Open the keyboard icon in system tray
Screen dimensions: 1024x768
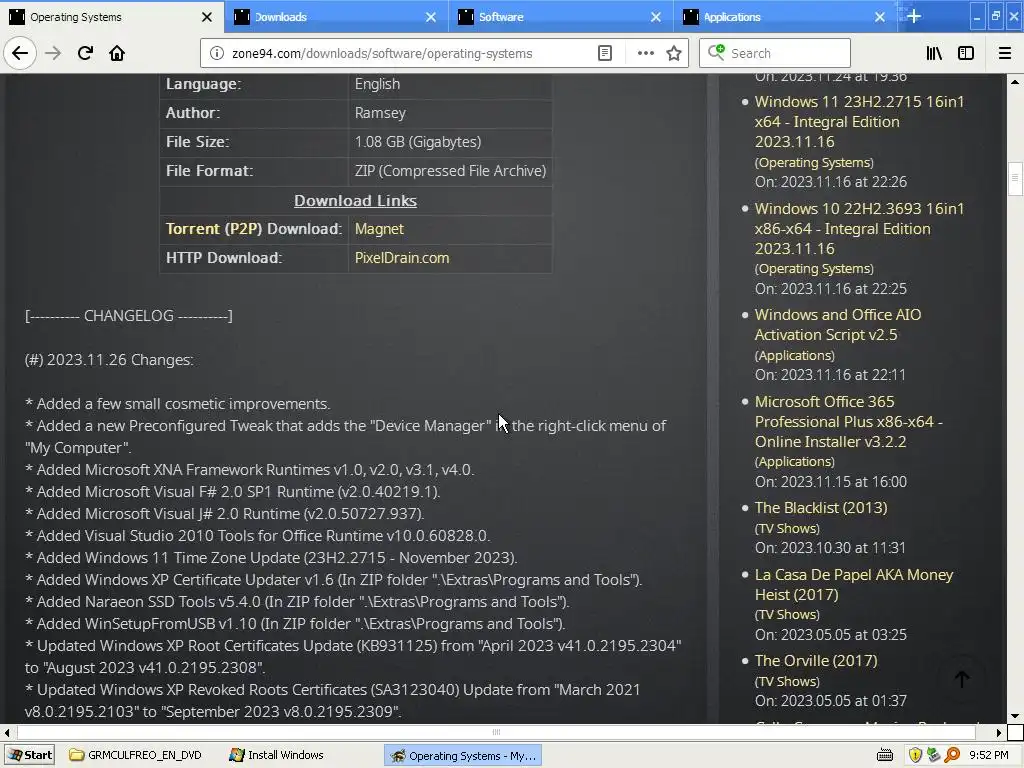click(x=885, y=755)
